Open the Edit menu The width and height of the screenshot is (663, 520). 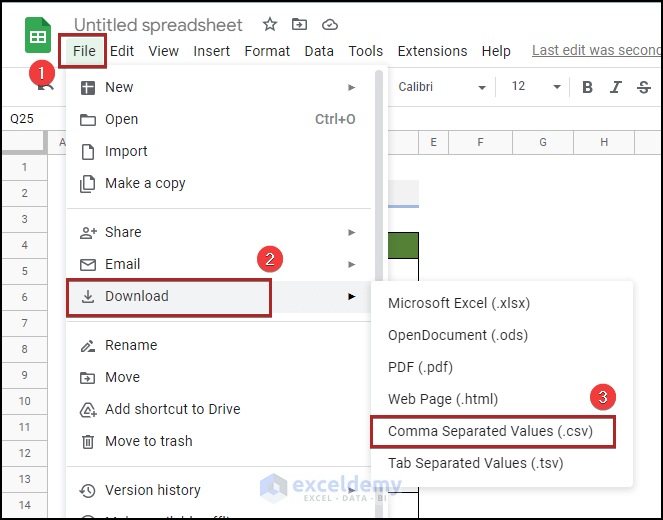[122, 51]
